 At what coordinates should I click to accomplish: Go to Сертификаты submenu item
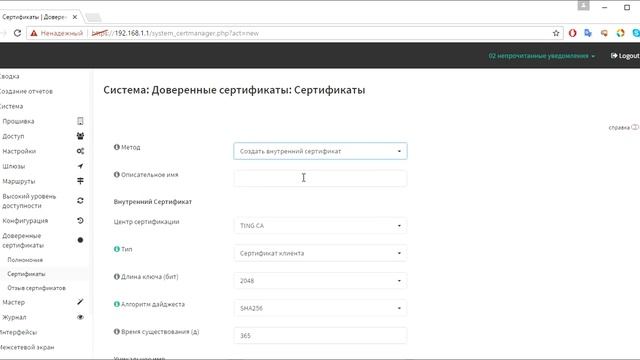pos(26,274)
